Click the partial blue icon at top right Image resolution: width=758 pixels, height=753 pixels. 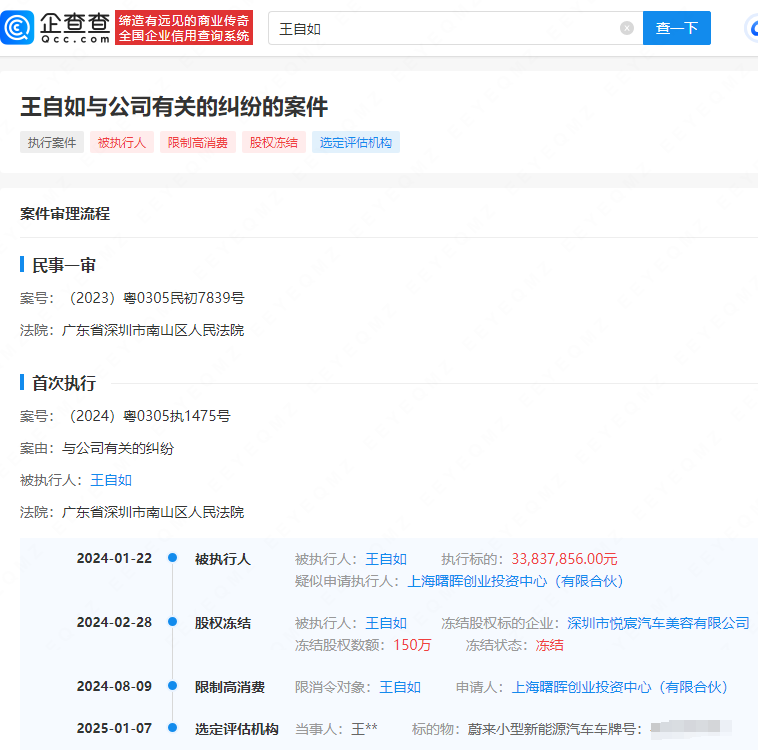(751, 28)
